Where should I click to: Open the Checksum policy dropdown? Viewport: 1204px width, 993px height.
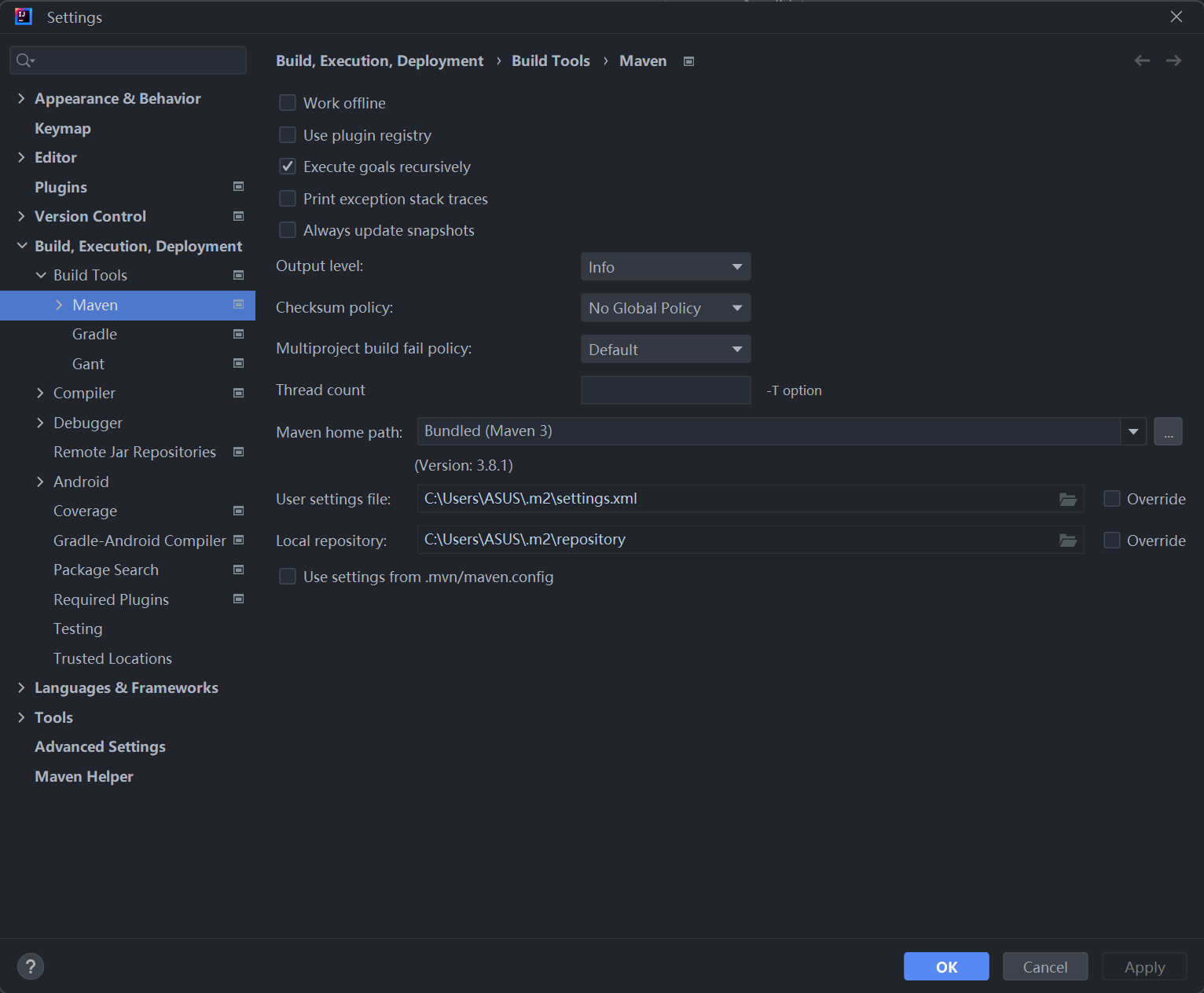[x=666, y=308]
